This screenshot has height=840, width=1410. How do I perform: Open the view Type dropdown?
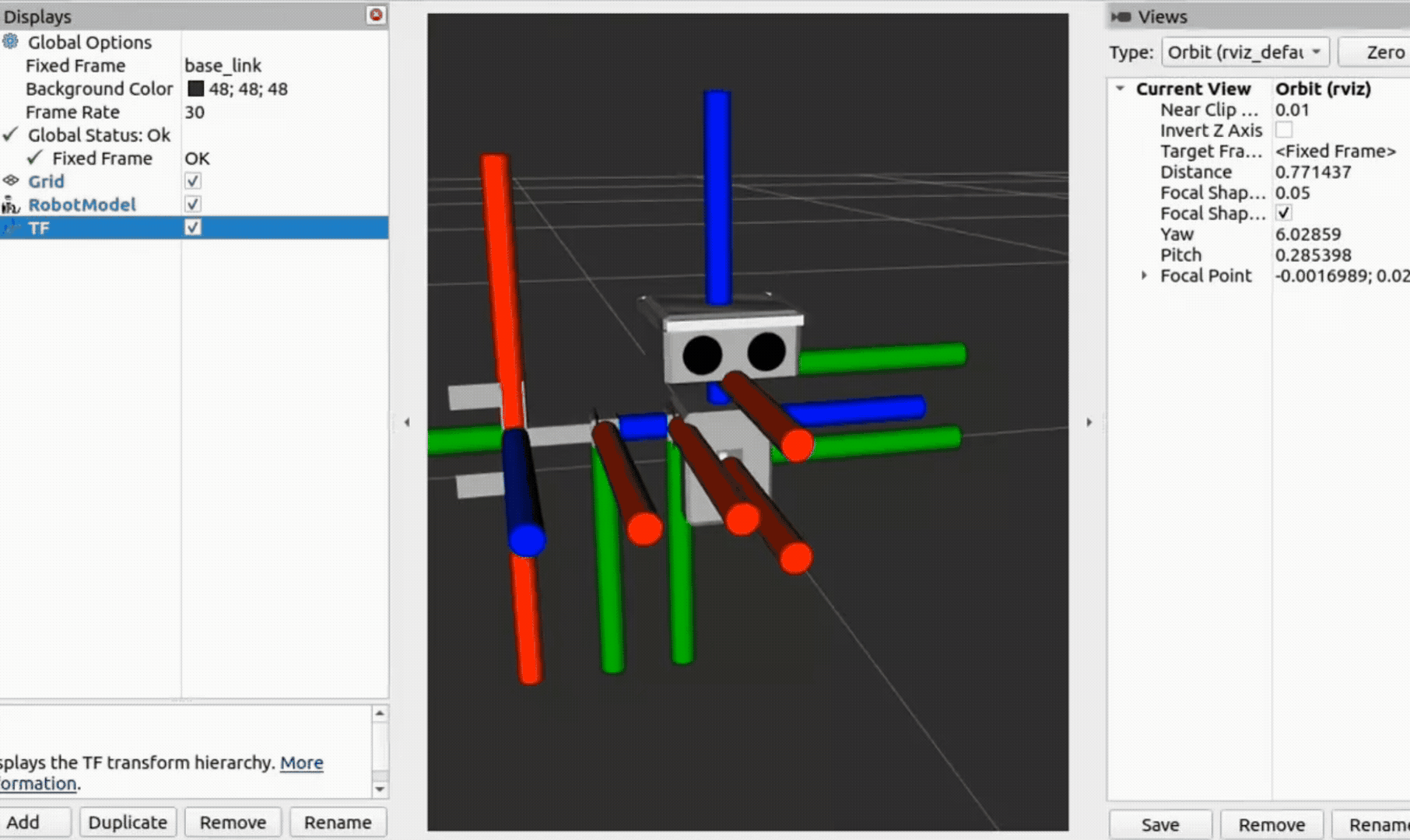tap(1245, 52)
